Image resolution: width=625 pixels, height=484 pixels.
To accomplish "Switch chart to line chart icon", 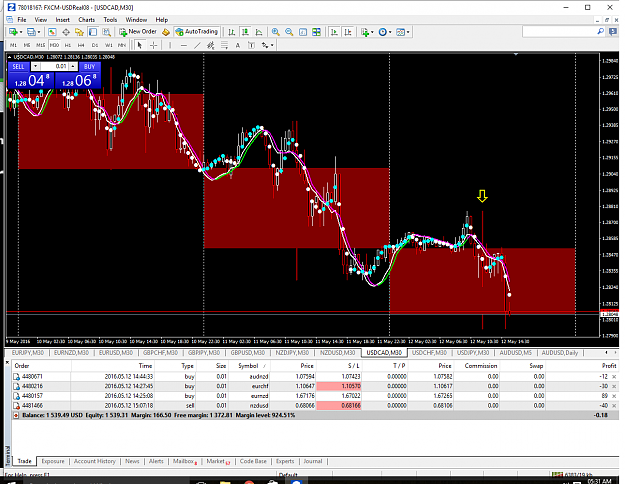I will [259, 32].
